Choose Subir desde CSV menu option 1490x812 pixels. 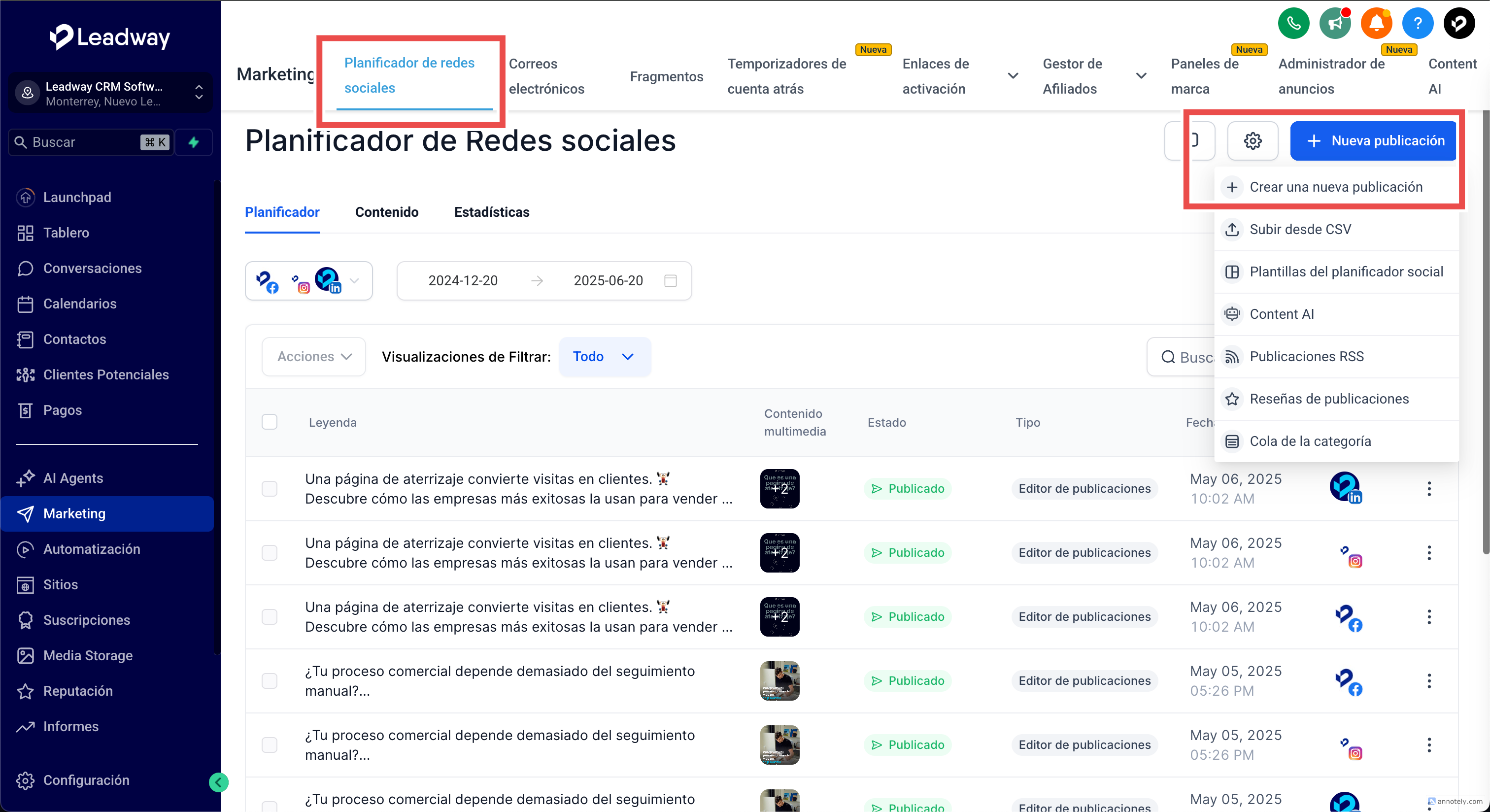1300,230
